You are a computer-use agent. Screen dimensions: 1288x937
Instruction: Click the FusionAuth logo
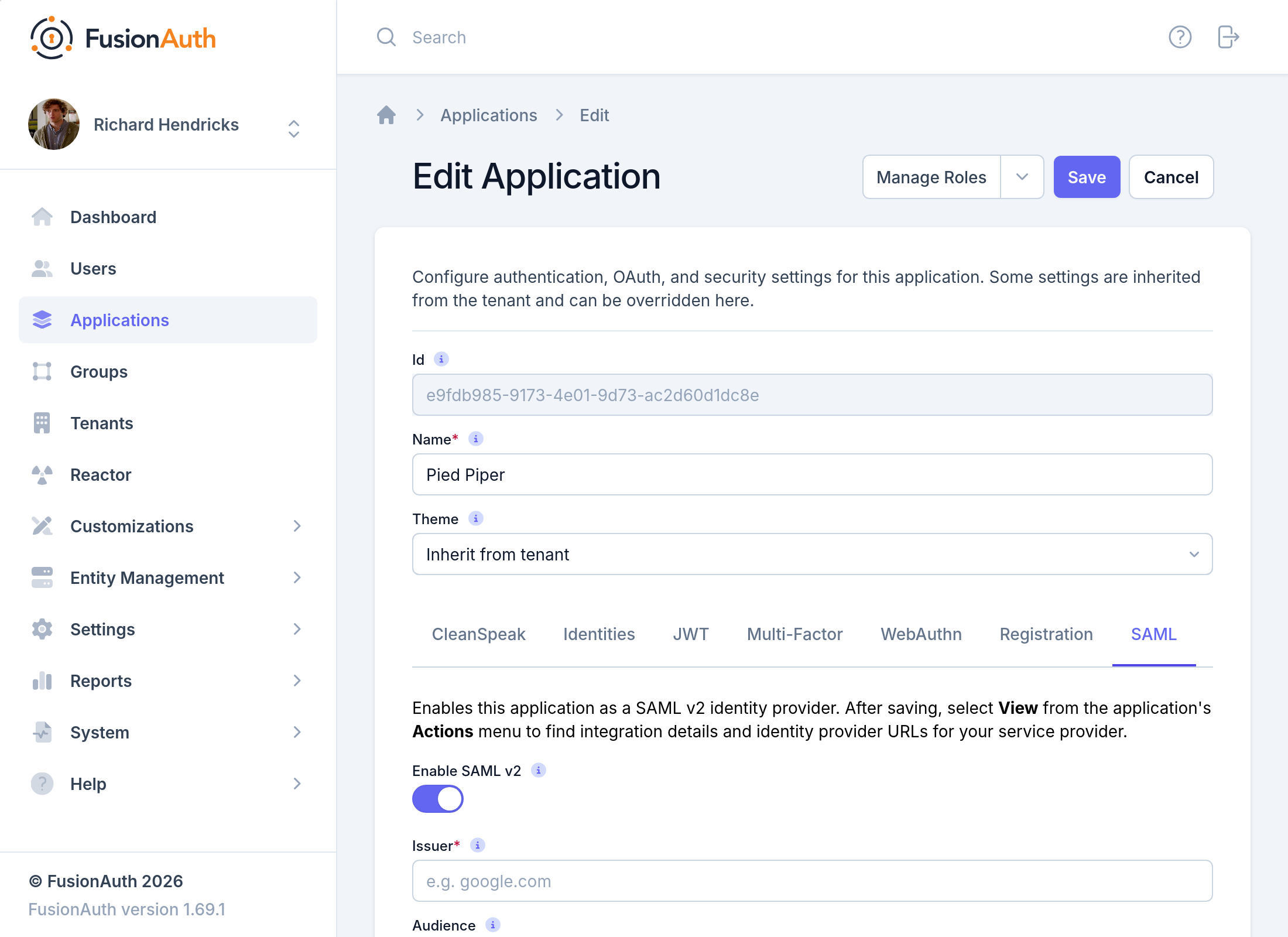[x=123, y=38]
